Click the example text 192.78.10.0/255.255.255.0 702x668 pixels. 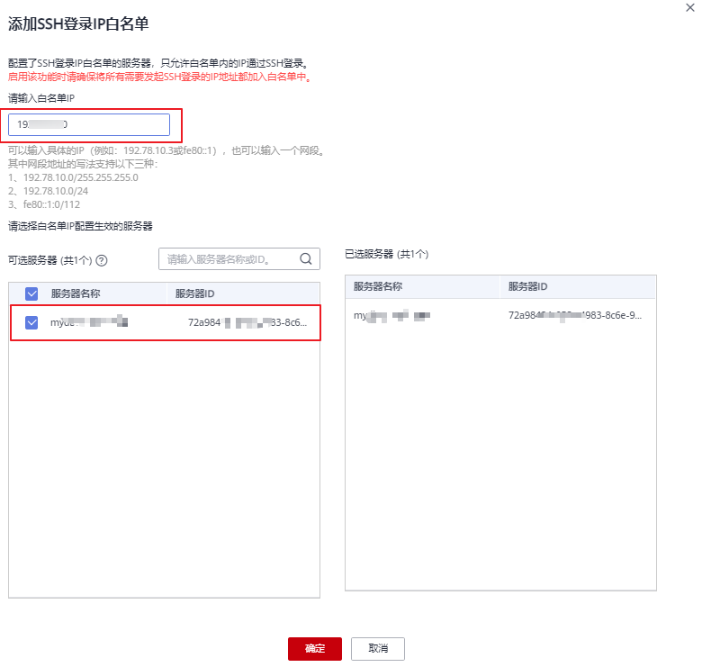click(81, 178)
